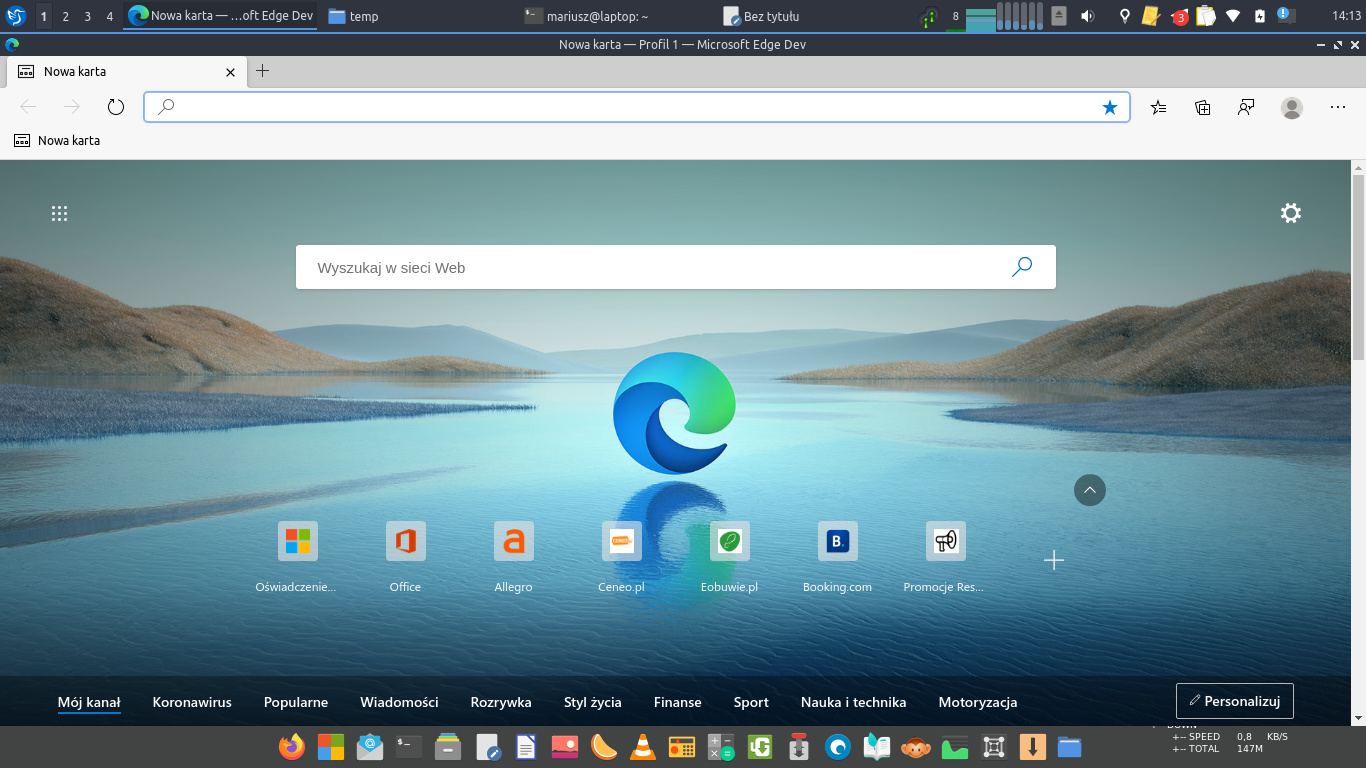
Task: Switch to the Wiadomości feed tab
Action: coord(399,702)
